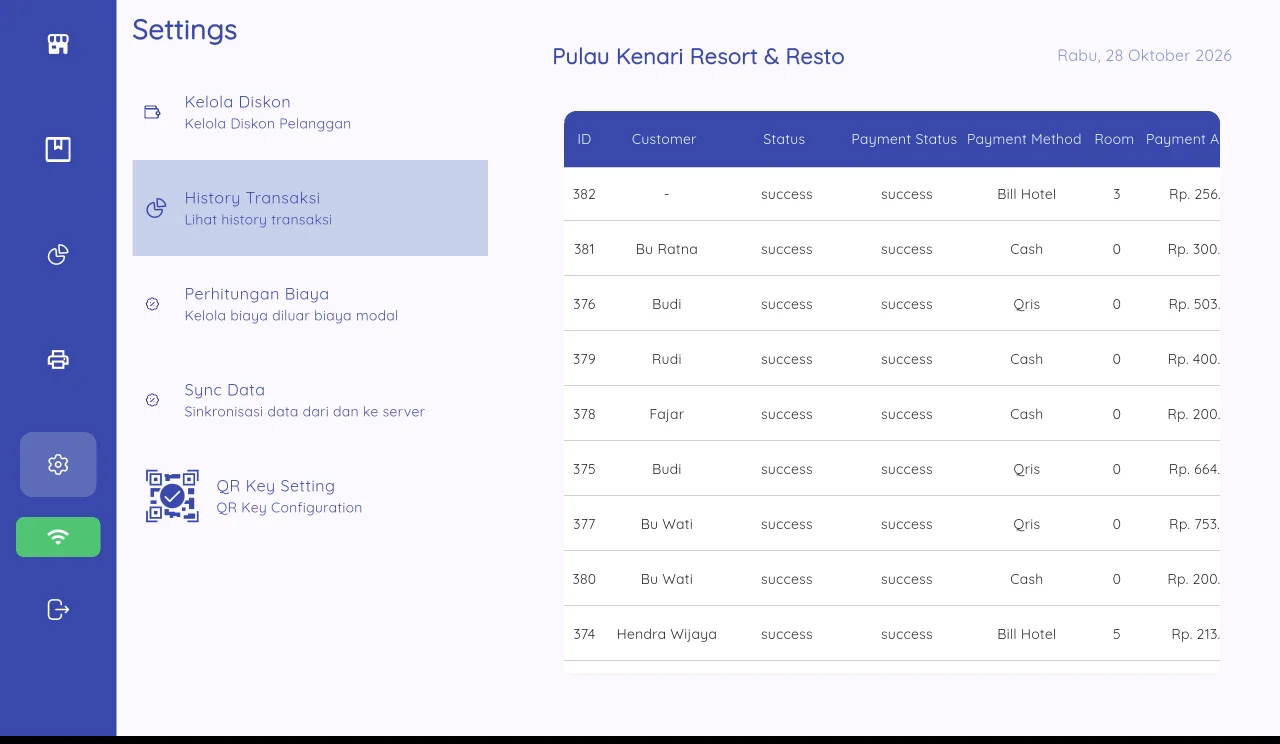This screenshot has height=744, width=1280.
Task: Open QR Key Setting option
Action: [x=310, y=496]
